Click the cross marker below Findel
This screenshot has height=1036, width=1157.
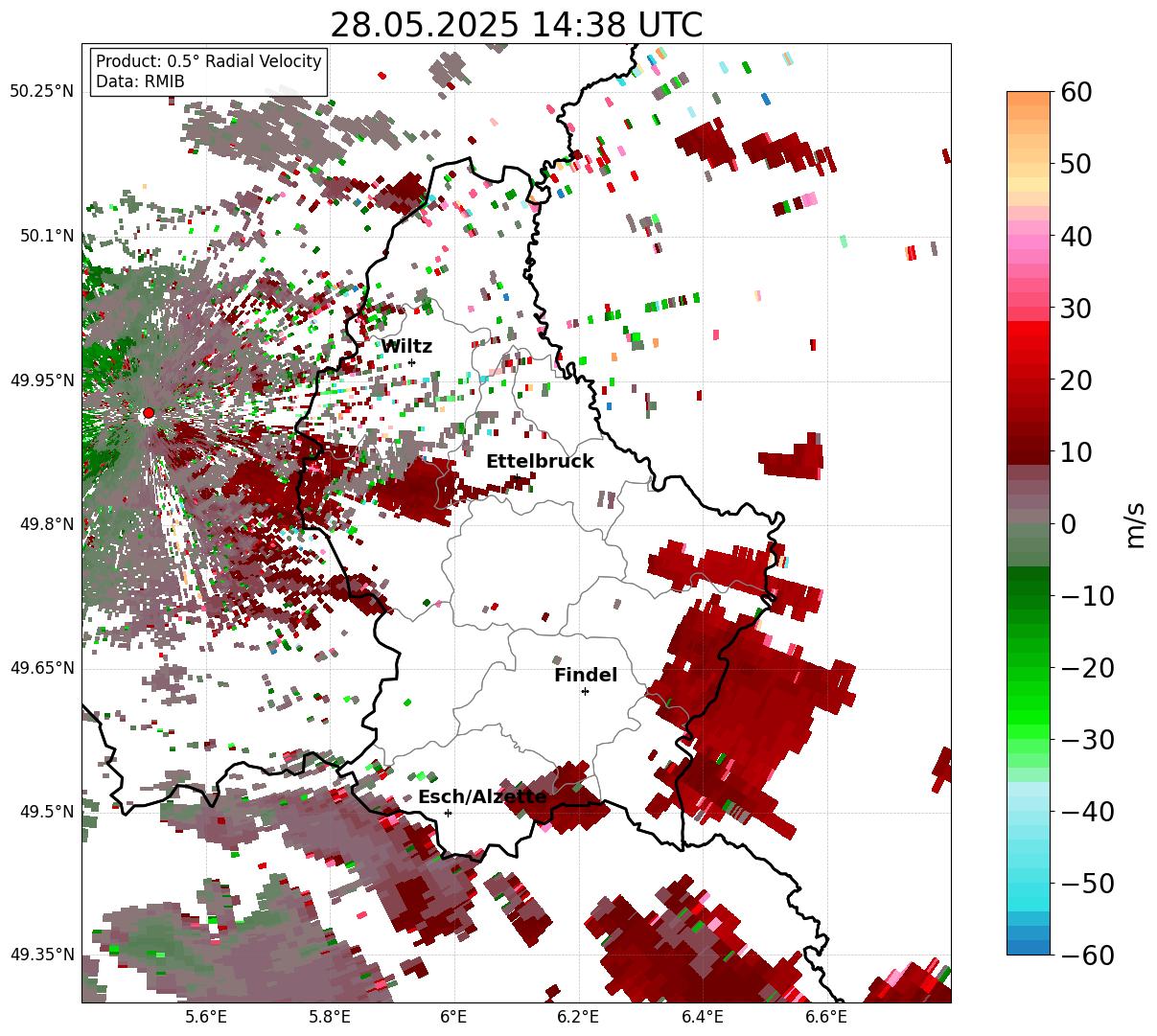coord(585,691)
